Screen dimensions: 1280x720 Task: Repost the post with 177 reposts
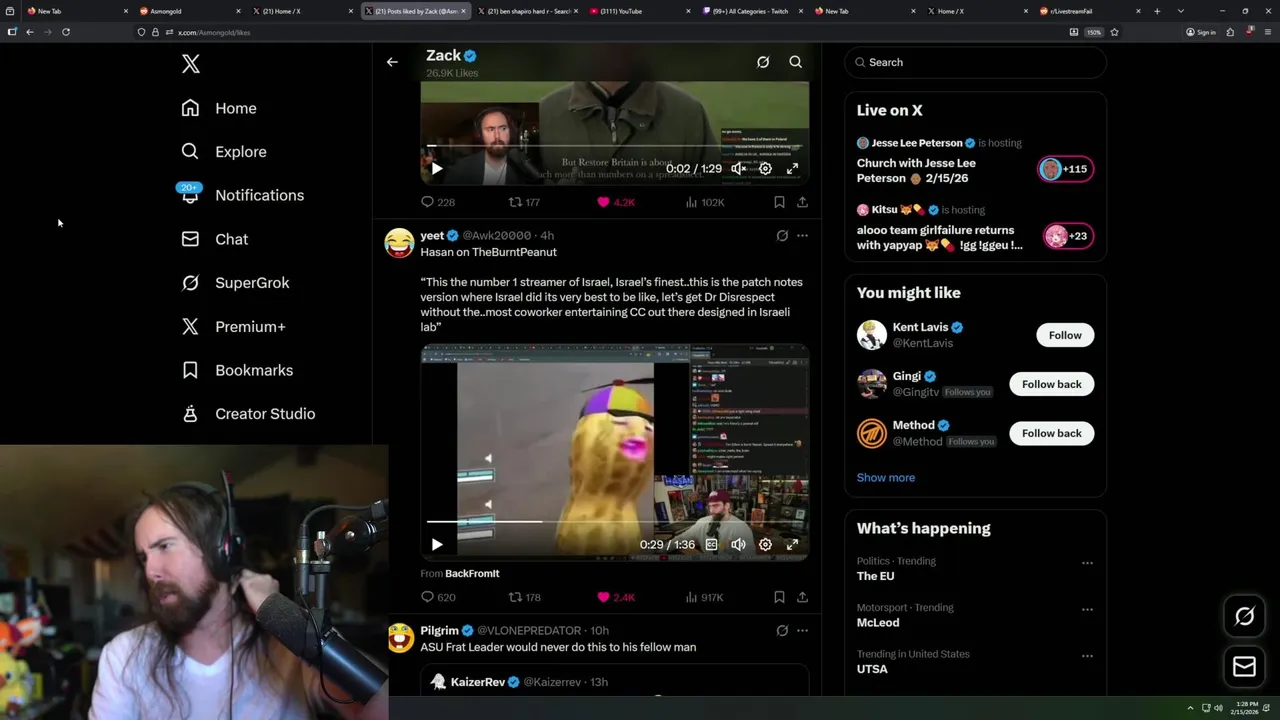point(524,202)
